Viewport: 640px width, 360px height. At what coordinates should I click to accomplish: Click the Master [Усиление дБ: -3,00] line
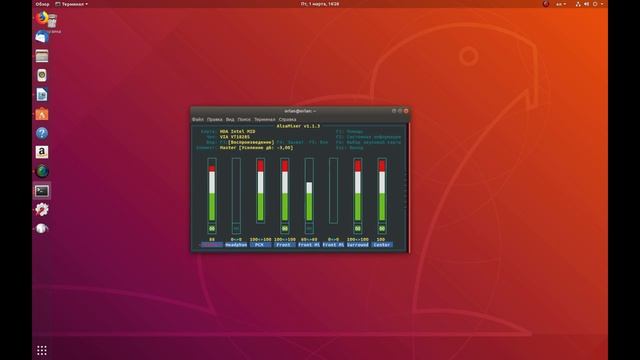256,147
